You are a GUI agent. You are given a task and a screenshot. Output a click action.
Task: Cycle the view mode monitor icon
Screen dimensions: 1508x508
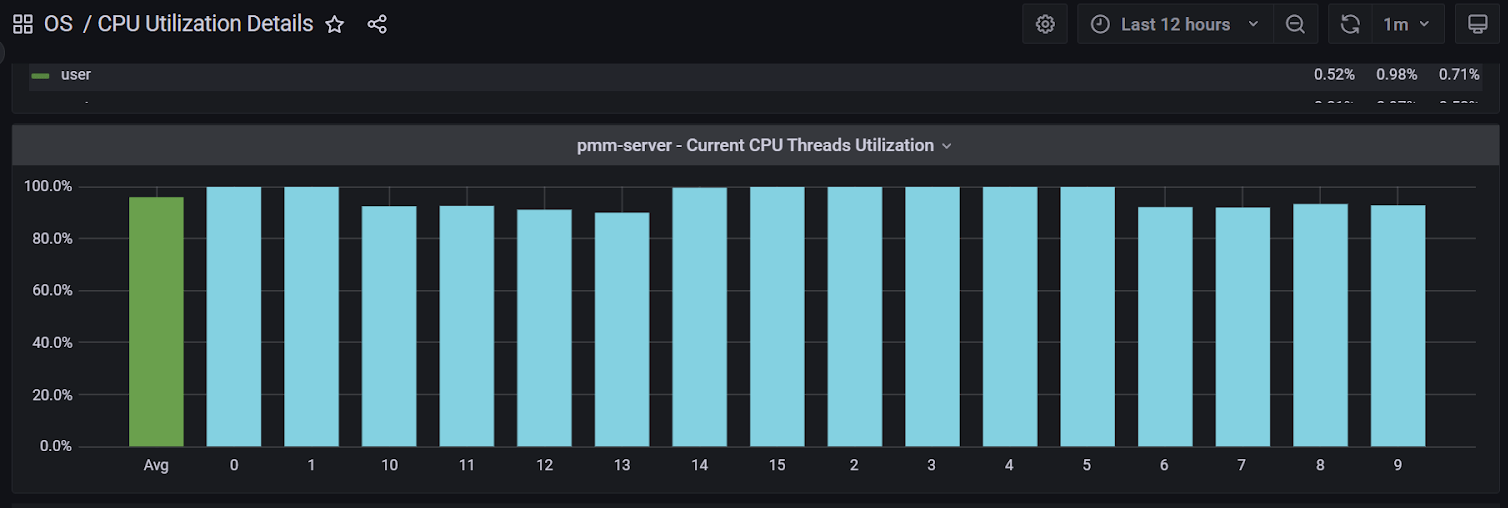coord(1477,24)
